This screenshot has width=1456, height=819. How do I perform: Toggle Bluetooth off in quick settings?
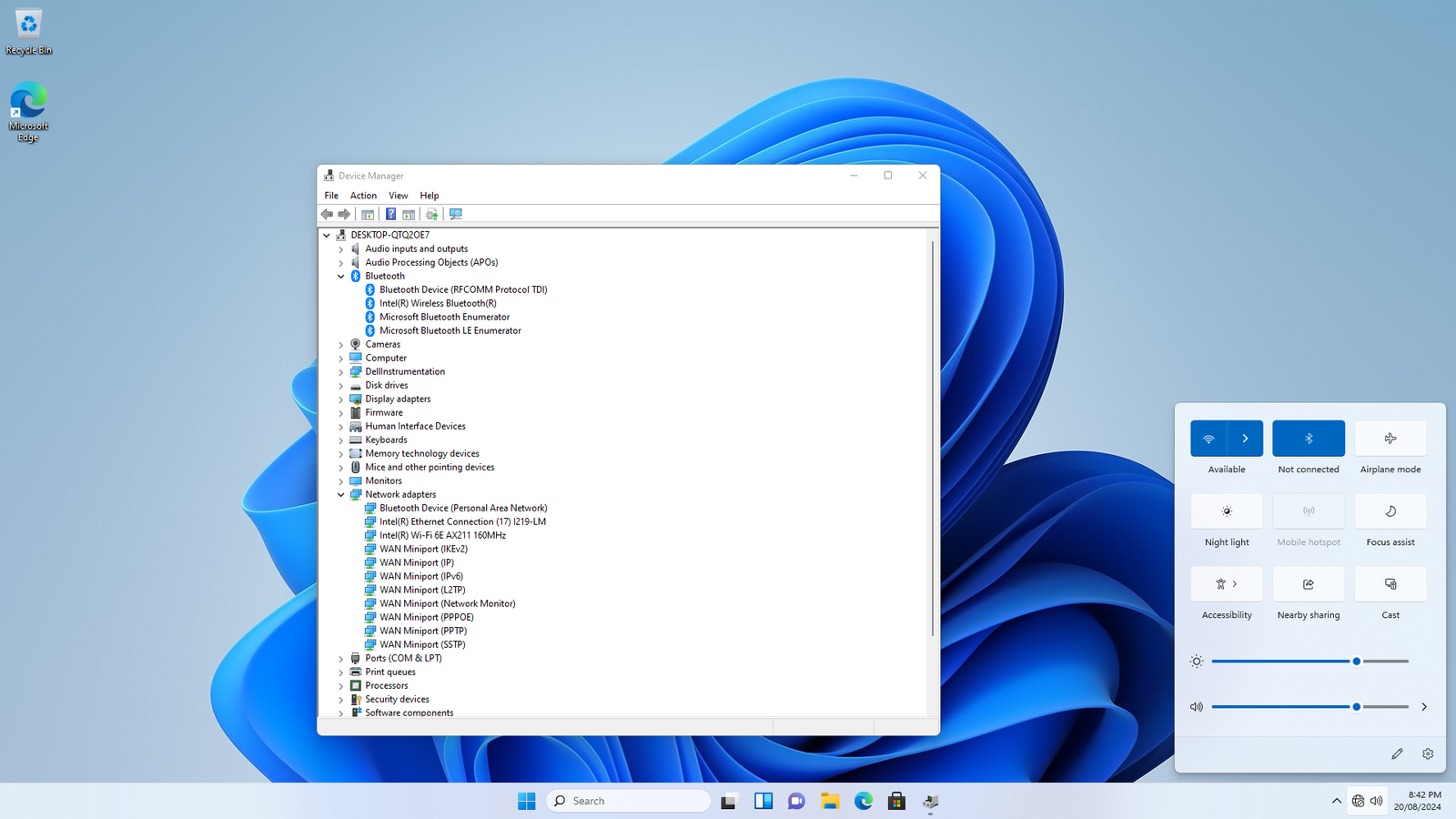coord(1309,439)
